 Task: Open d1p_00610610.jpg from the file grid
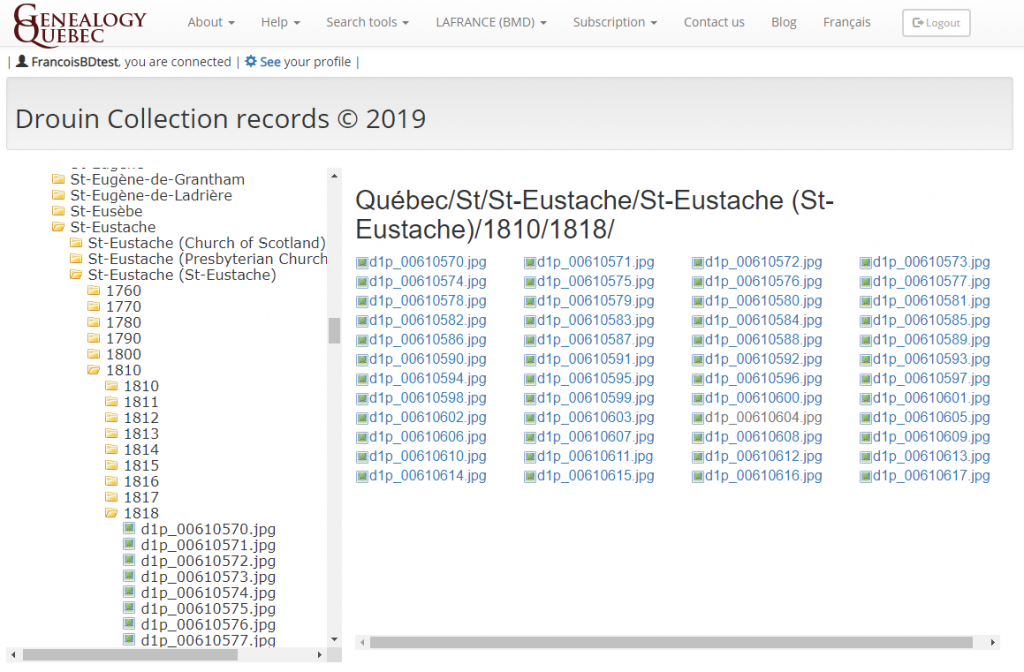[x=427, y=456]
